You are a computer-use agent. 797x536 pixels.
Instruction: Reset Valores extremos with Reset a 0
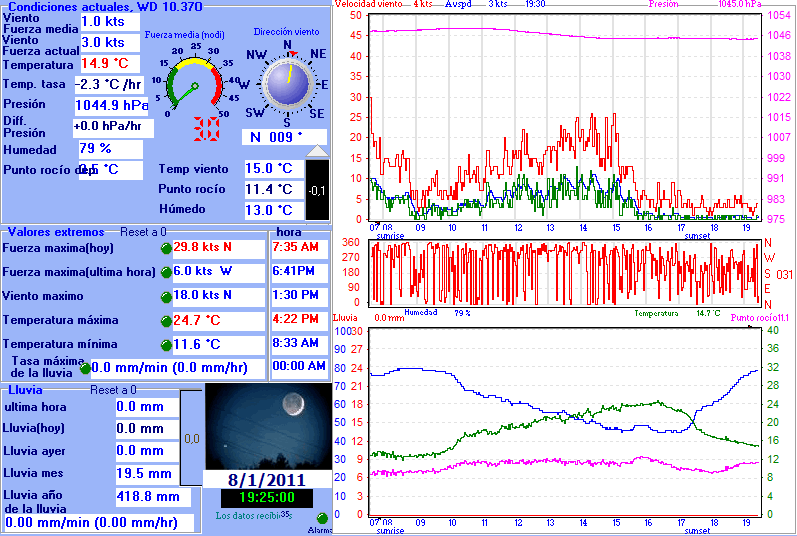142,232
